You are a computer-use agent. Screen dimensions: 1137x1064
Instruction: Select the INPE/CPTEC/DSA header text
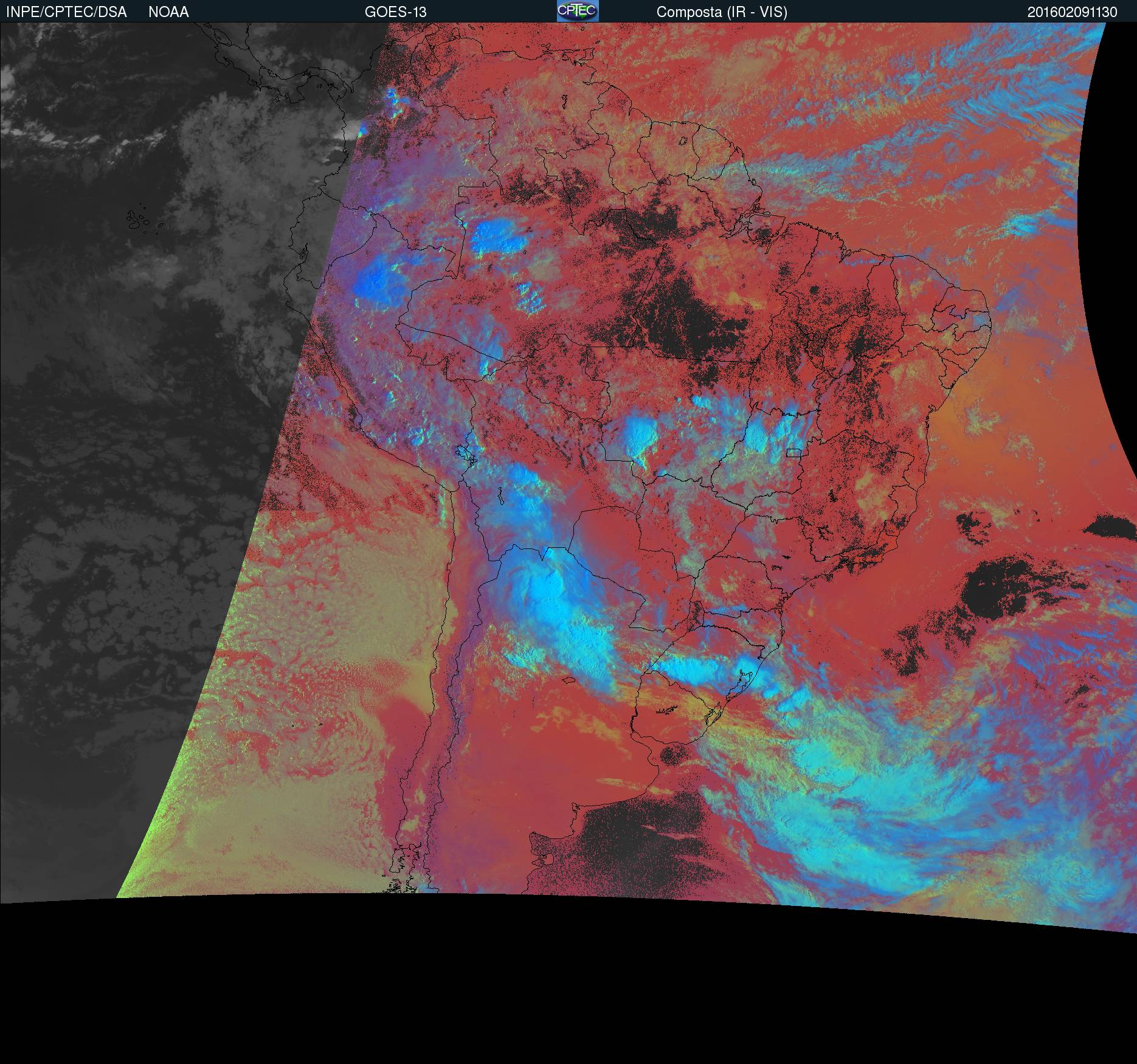66,12
